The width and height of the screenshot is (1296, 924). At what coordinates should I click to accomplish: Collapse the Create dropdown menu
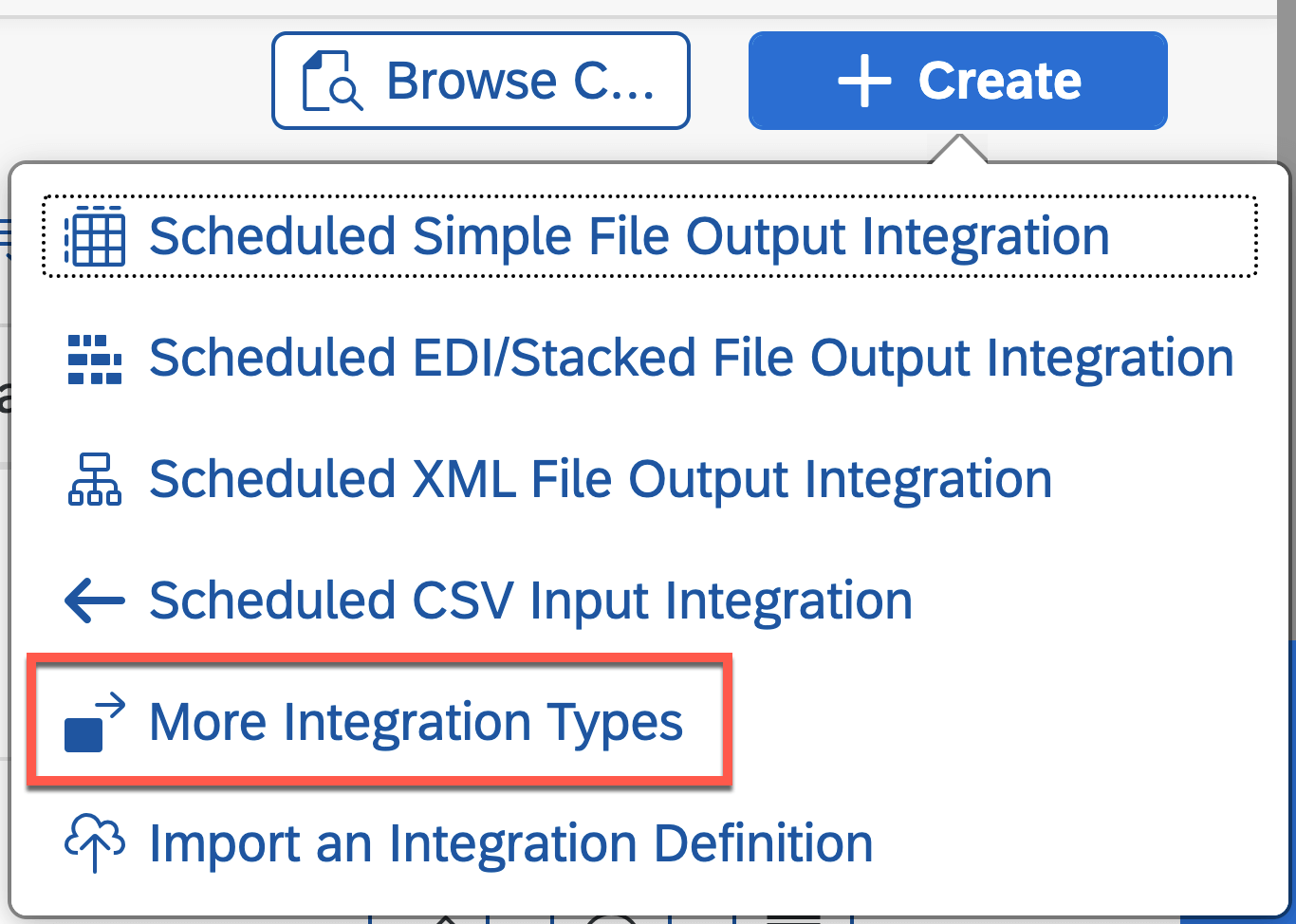(x=956, y=80)
